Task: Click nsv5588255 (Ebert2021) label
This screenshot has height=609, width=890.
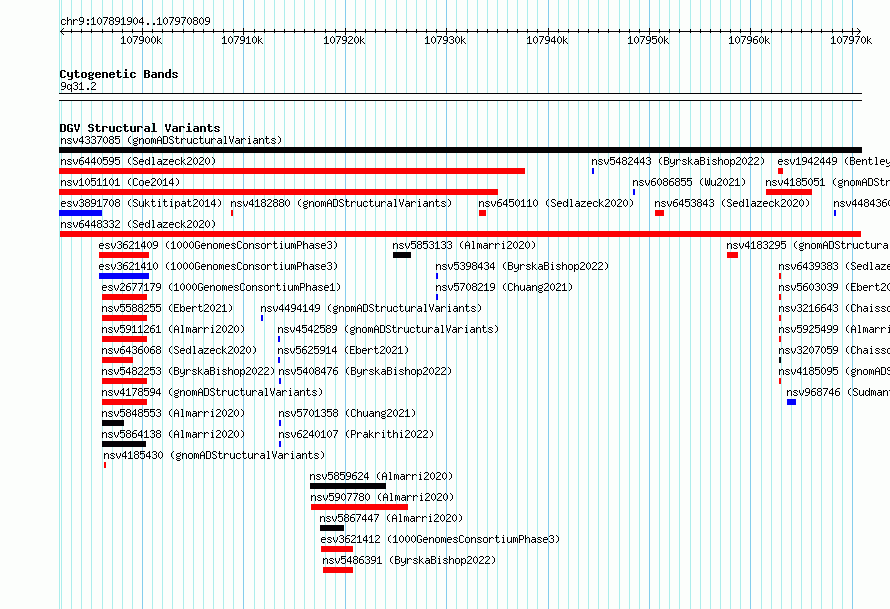Action: (167, 308)
